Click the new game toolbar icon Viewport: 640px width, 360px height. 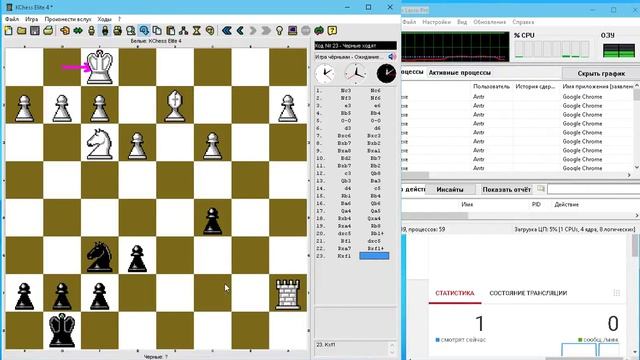(x=9, y=31)
